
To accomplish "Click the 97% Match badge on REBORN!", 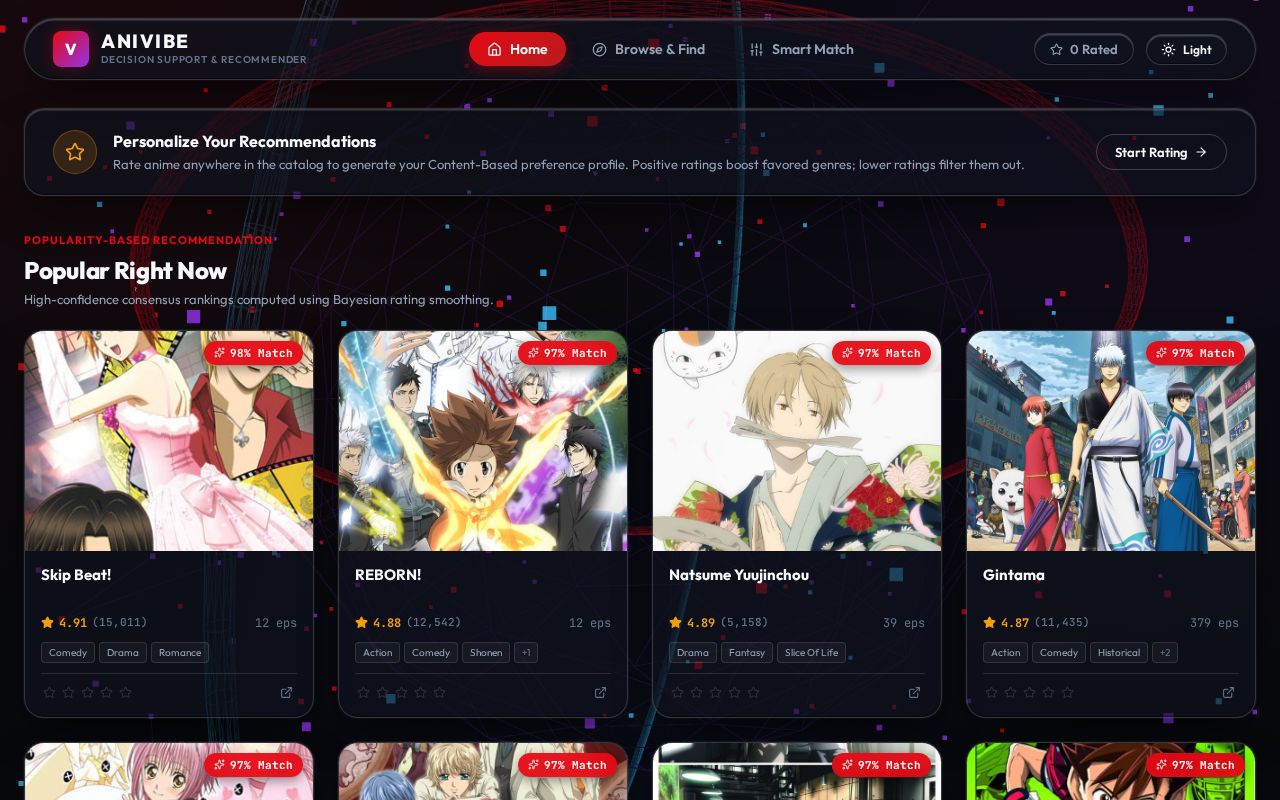I will pos(567,353).
